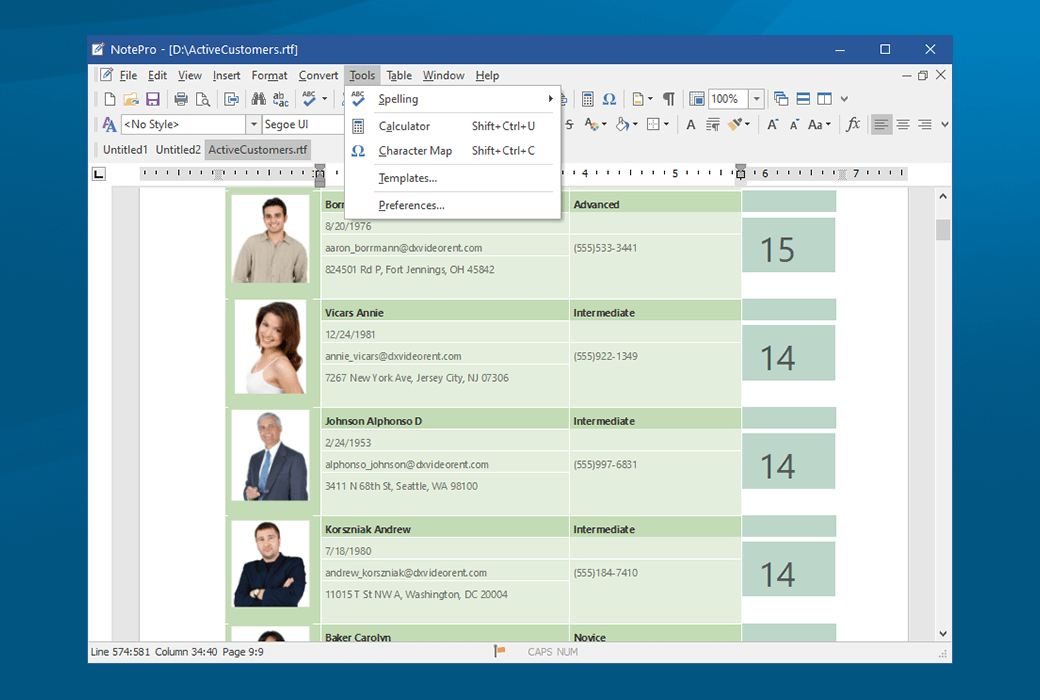Open Print Preview with the magnifier page icon
The height and width of the screenshot is (700, 1040).
click(203, 100)
